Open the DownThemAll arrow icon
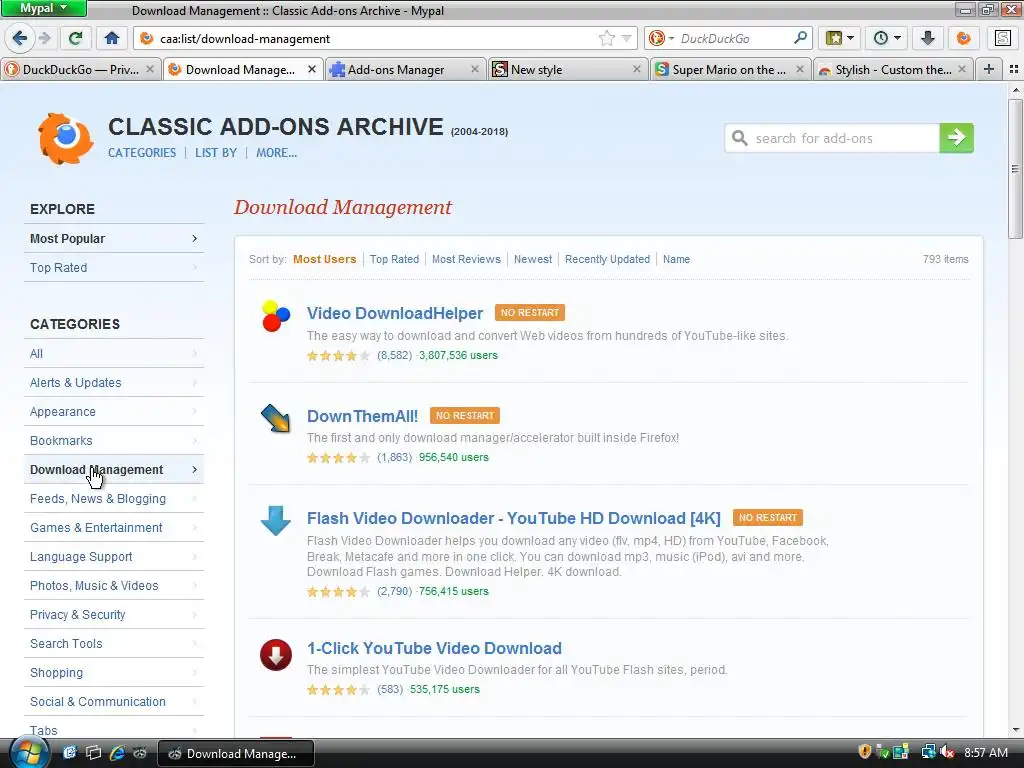The image size is (1024, 768). (x=276, y=418)
